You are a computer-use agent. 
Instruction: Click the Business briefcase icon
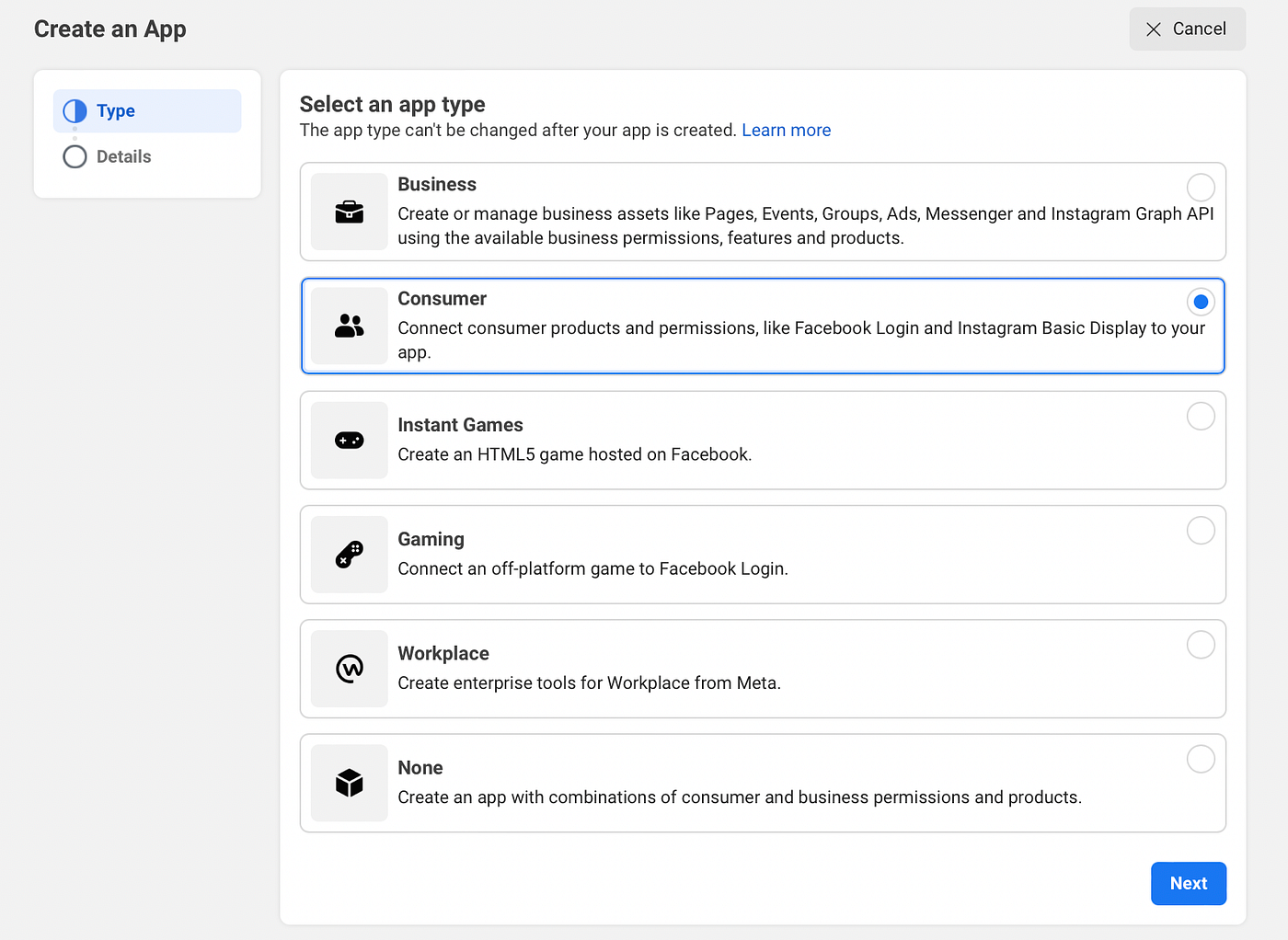coord(350,212)
